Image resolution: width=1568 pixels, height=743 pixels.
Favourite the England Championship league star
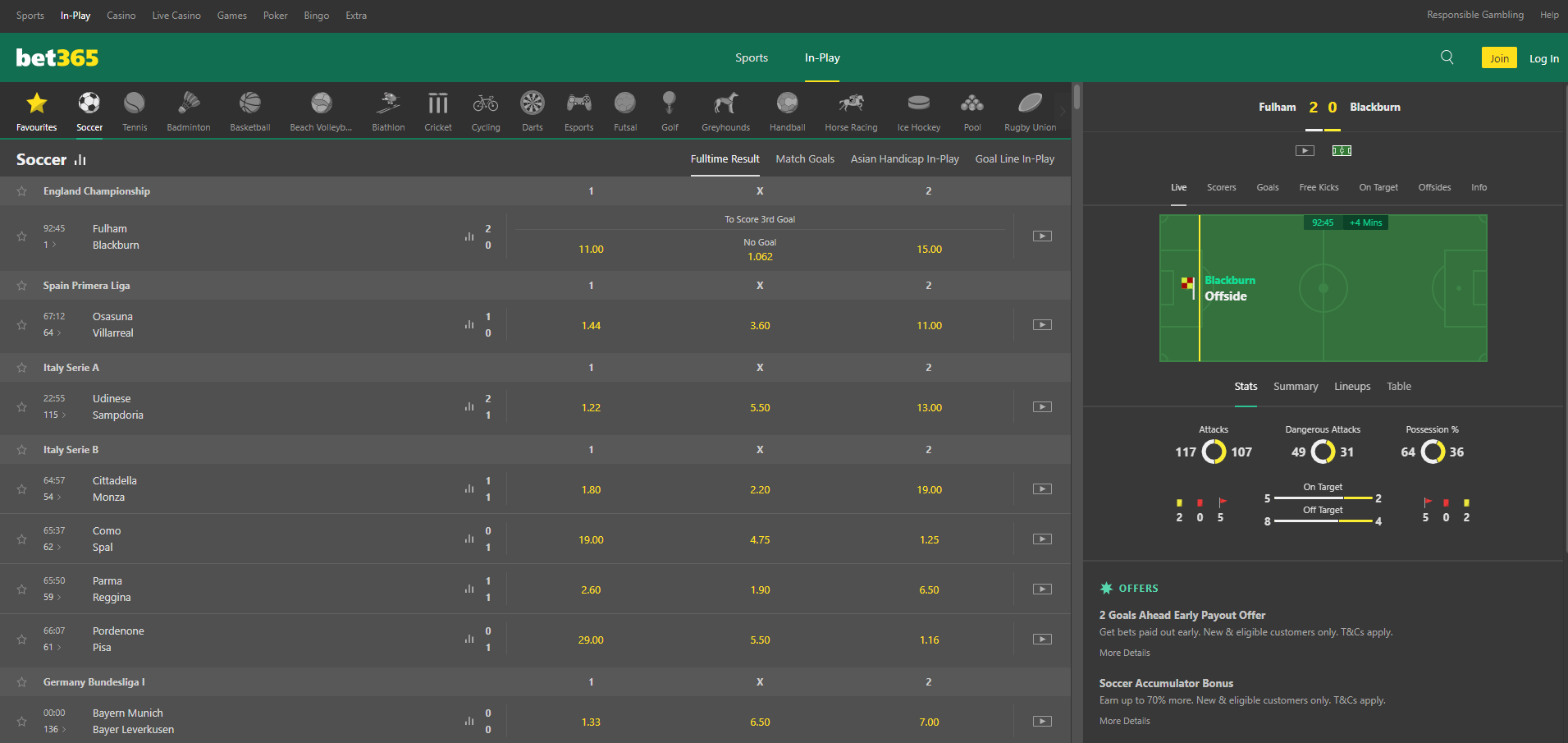(22, 191)
